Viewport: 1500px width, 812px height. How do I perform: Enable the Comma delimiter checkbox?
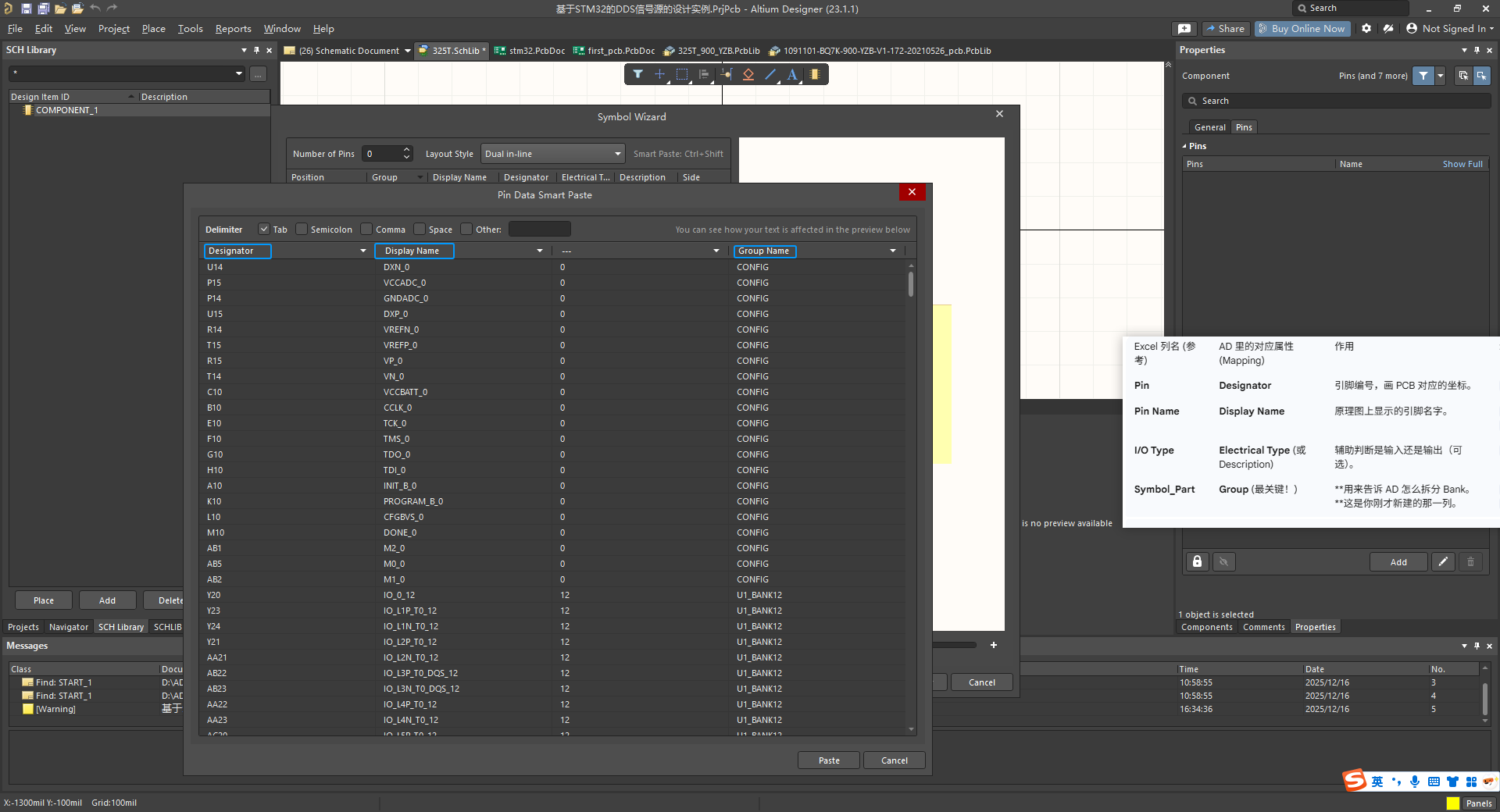tap(366, 229)
